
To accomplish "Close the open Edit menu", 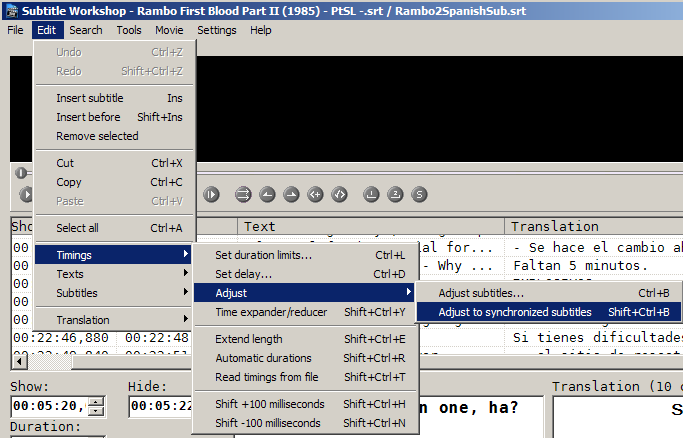I will point(47,30).
